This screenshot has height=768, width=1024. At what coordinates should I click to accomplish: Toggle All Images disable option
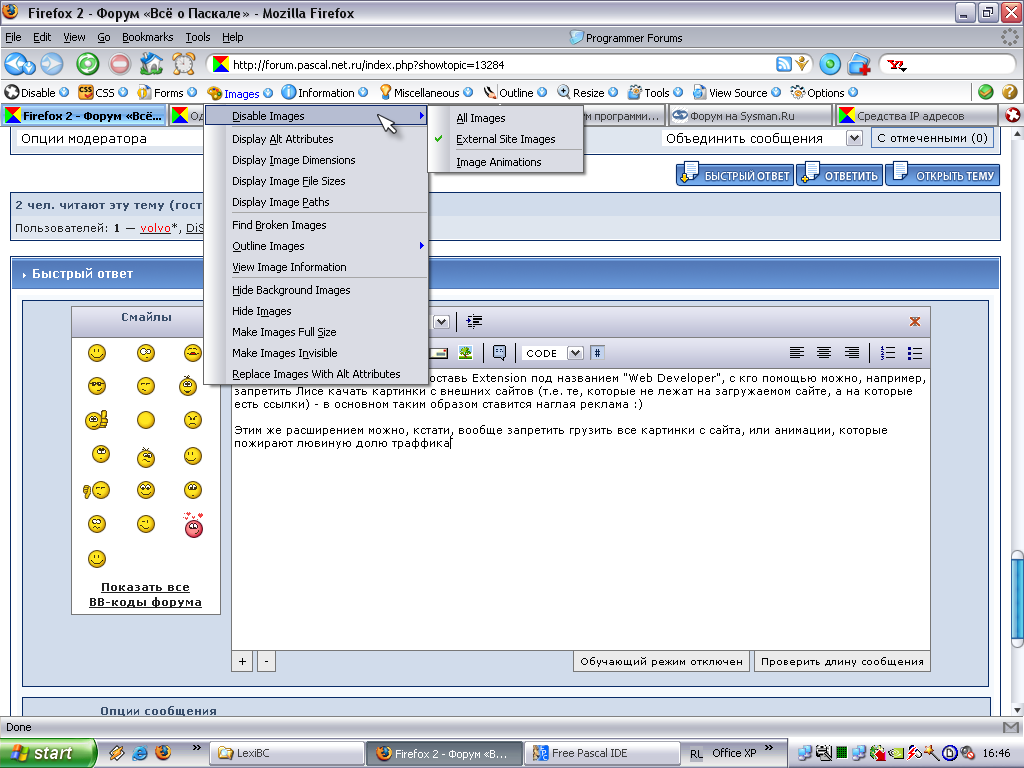coord(481,118)
